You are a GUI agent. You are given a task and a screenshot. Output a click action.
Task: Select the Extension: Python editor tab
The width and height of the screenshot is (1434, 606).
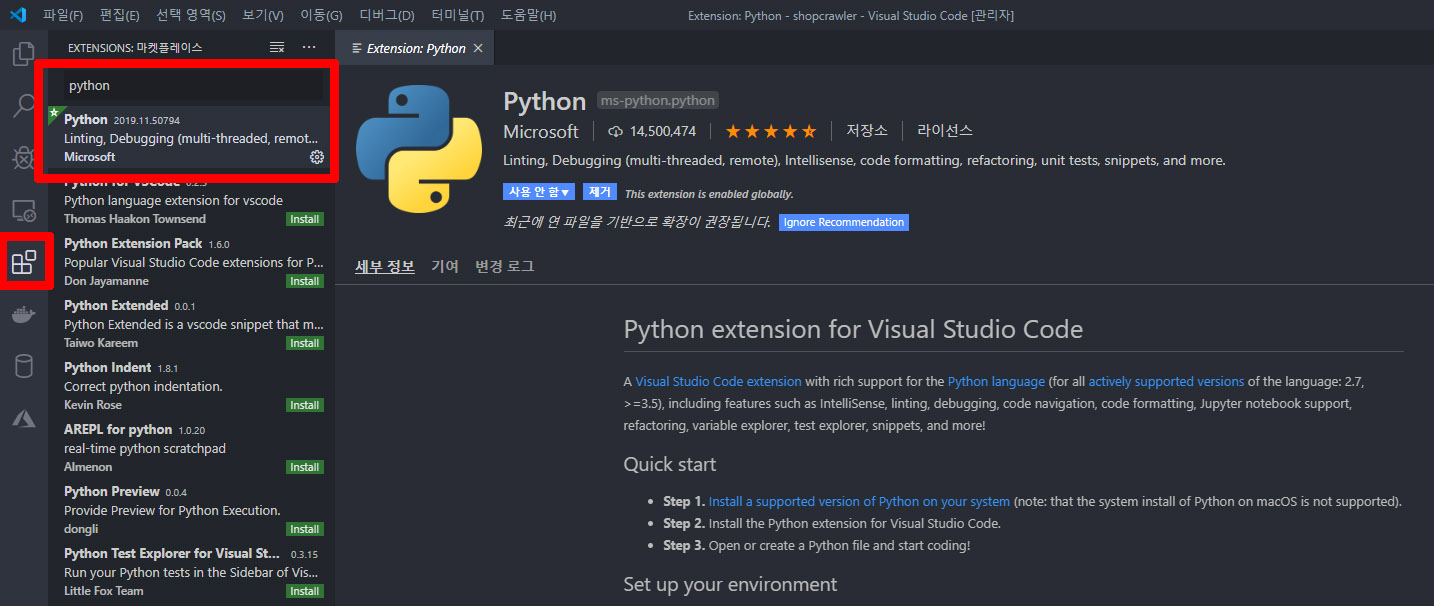pyautogui.click(x=414, y=48)
